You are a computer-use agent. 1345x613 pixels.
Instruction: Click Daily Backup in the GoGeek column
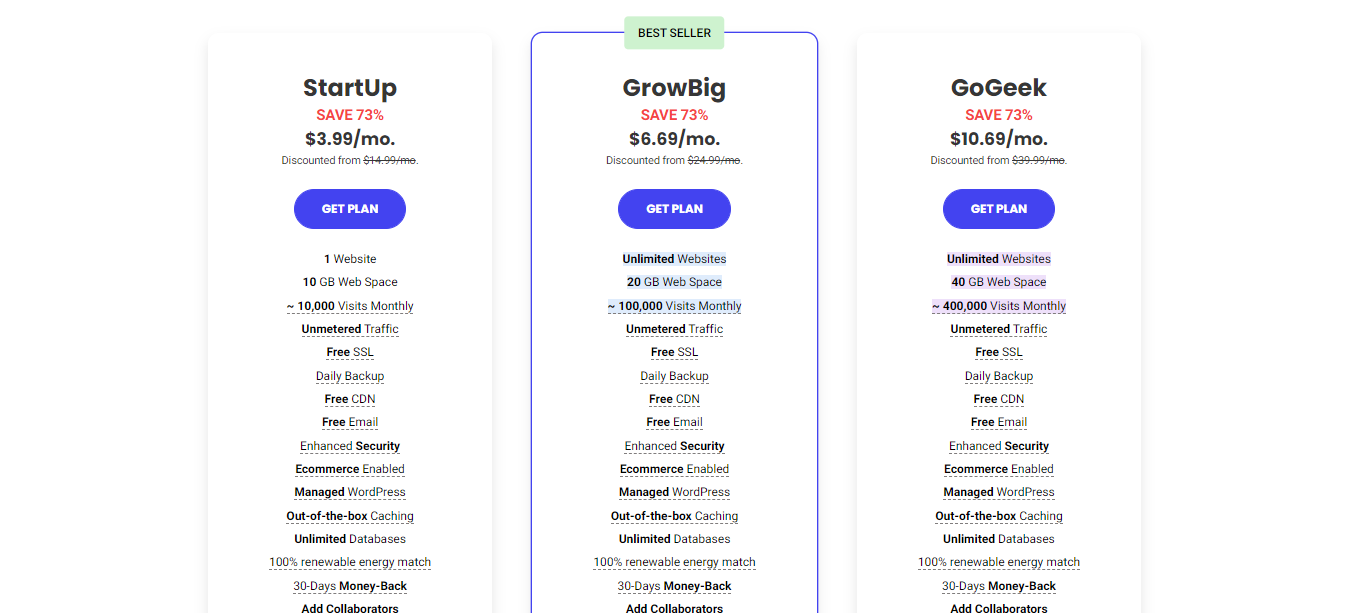[x=999, y=376]
